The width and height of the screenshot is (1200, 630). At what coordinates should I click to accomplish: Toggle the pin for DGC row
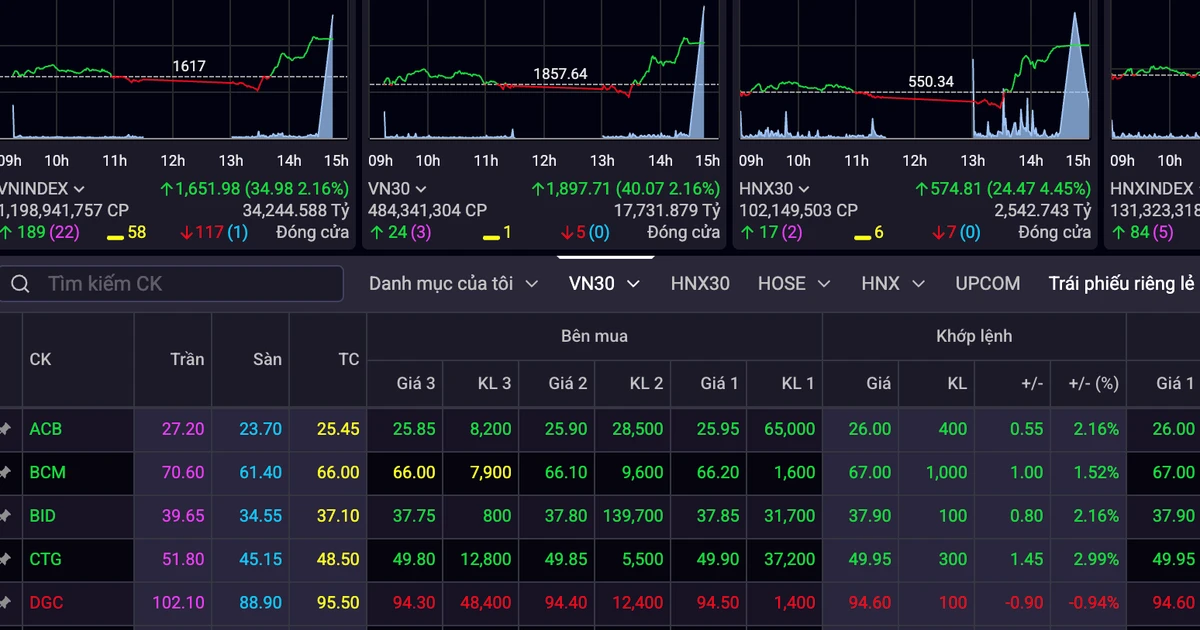[6, 604]
